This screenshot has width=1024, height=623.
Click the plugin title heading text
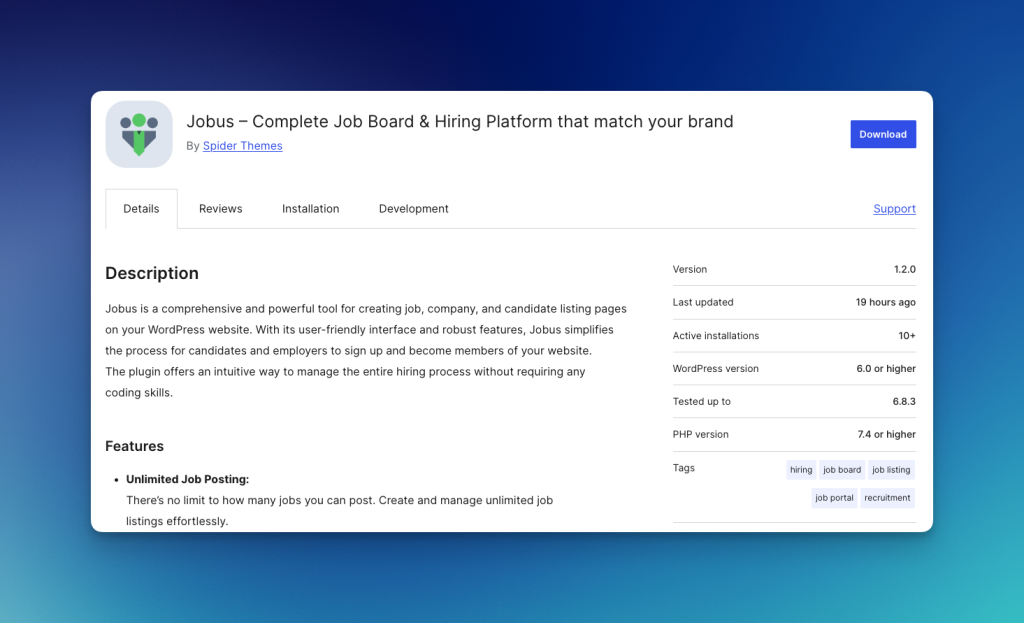[x=460, y=121]
